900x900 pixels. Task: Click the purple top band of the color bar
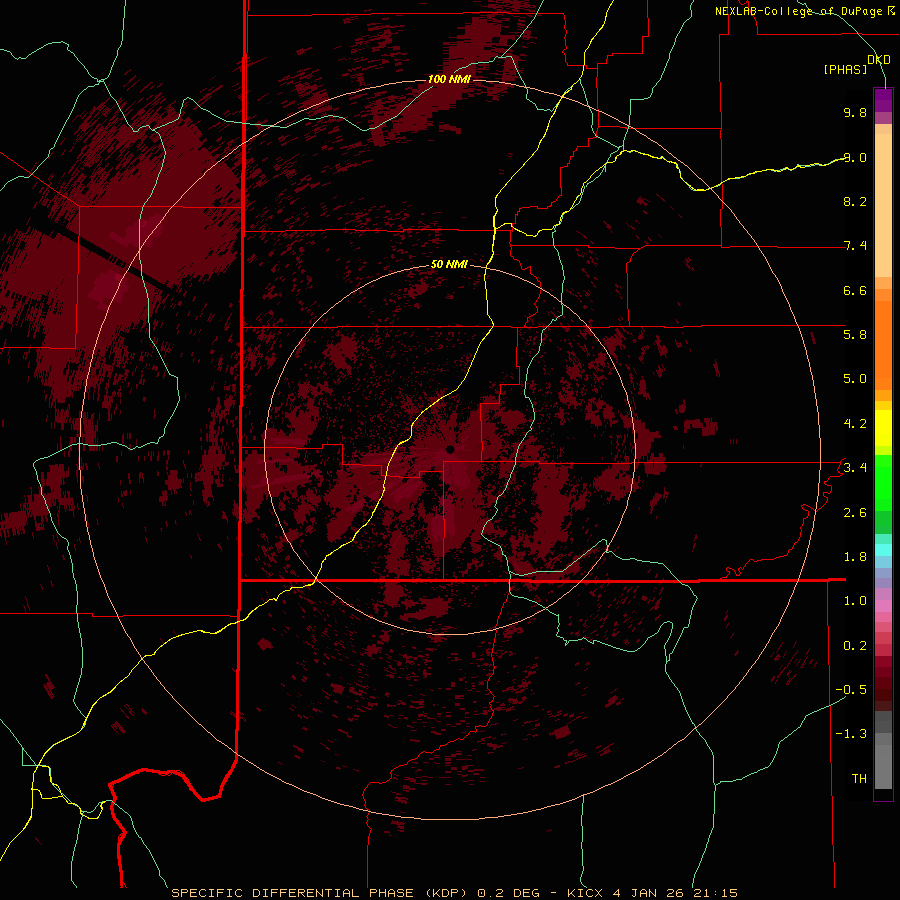point(883,100)
